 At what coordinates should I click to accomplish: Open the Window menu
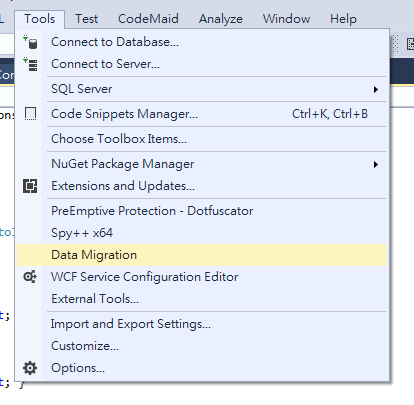286,19
